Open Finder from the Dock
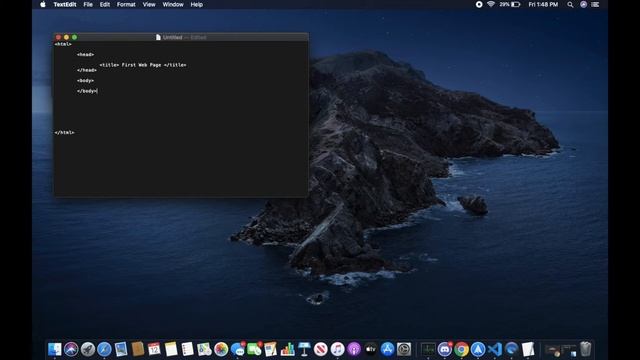640x360 pixels. coord(55,349)
